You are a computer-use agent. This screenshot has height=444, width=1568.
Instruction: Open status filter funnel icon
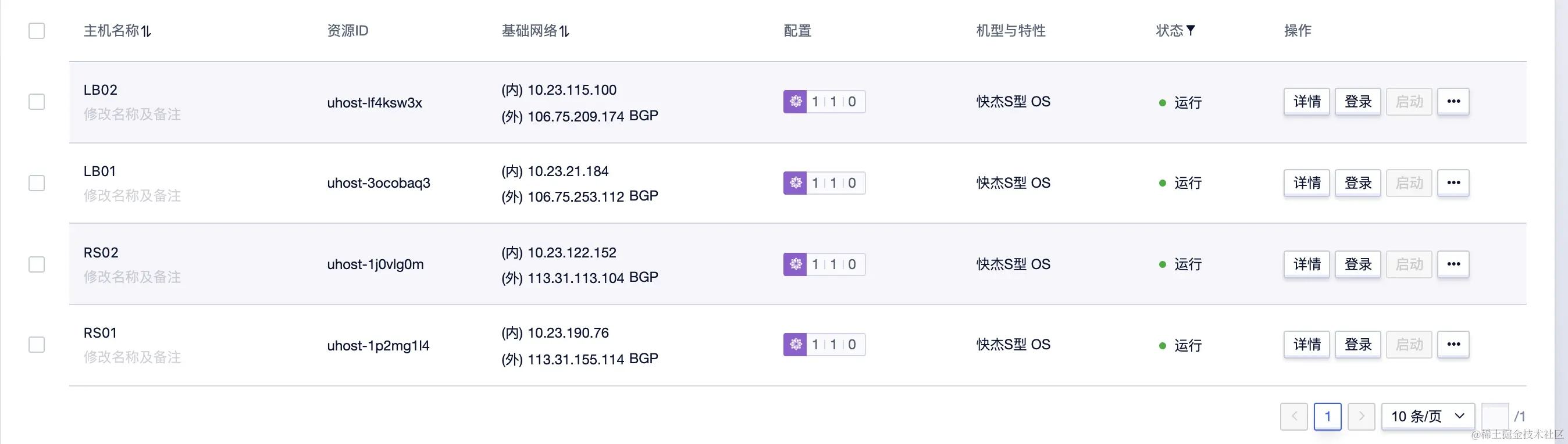pos(1191,30)
